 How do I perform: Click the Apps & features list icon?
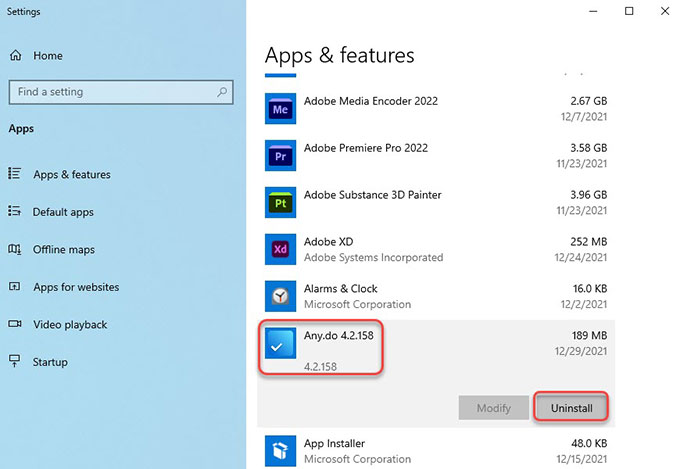click(x=14, y=174)
